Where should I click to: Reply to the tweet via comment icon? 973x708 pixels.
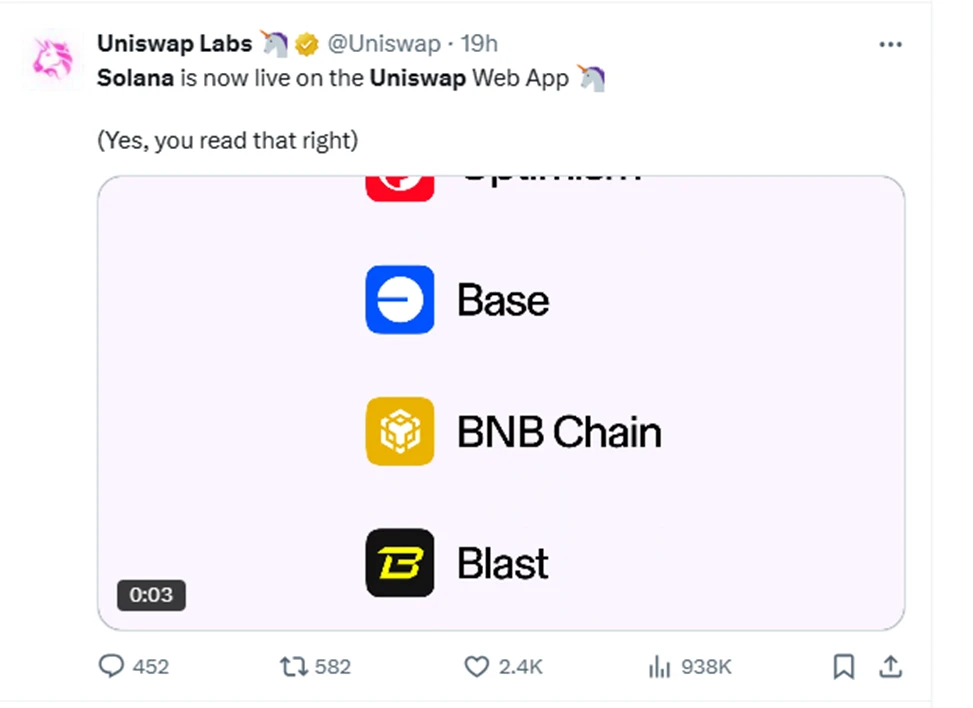[x=112, y=666]
